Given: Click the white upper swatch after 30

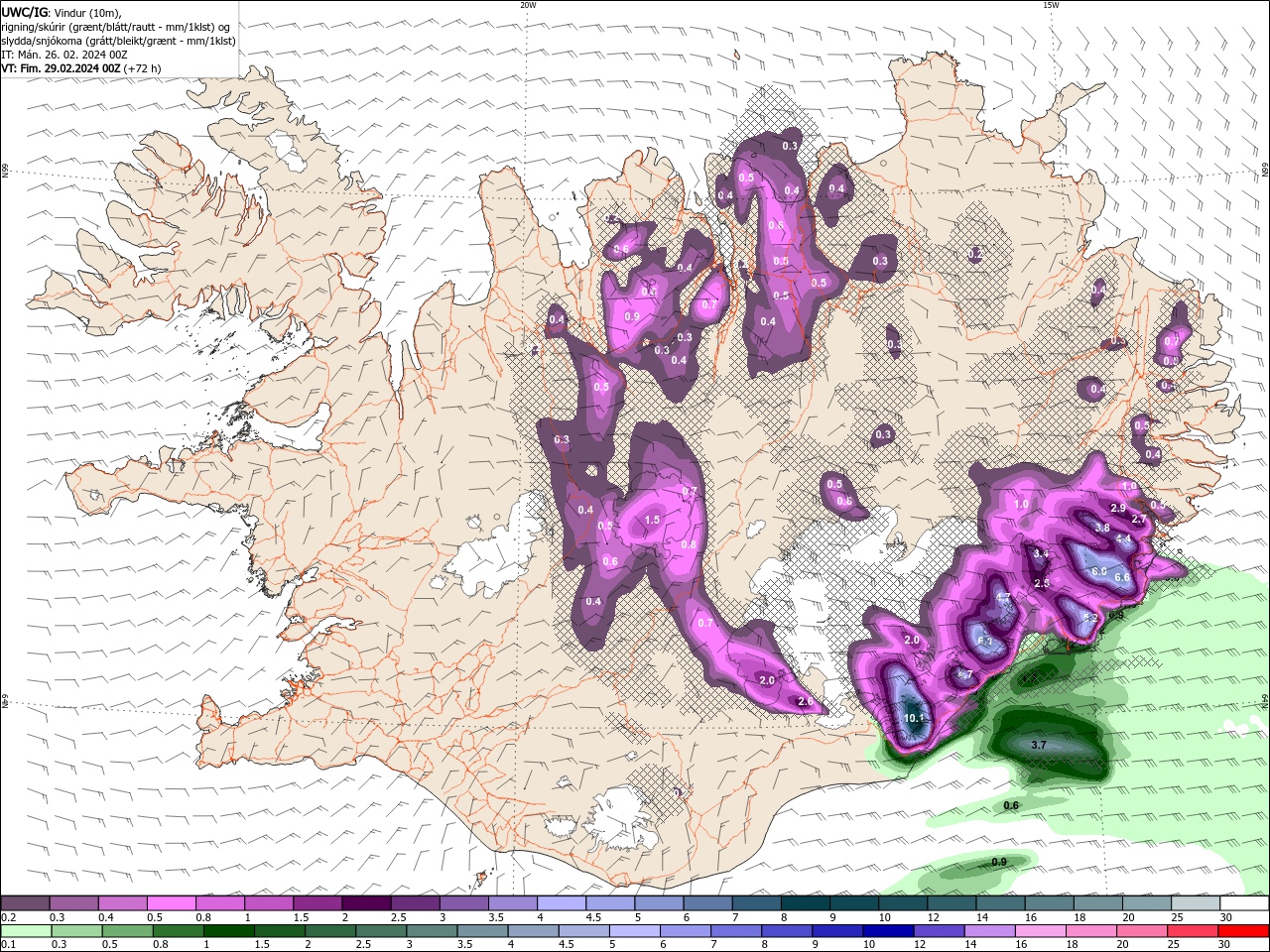Looking at the screenshot, I should coord(1245,903).
